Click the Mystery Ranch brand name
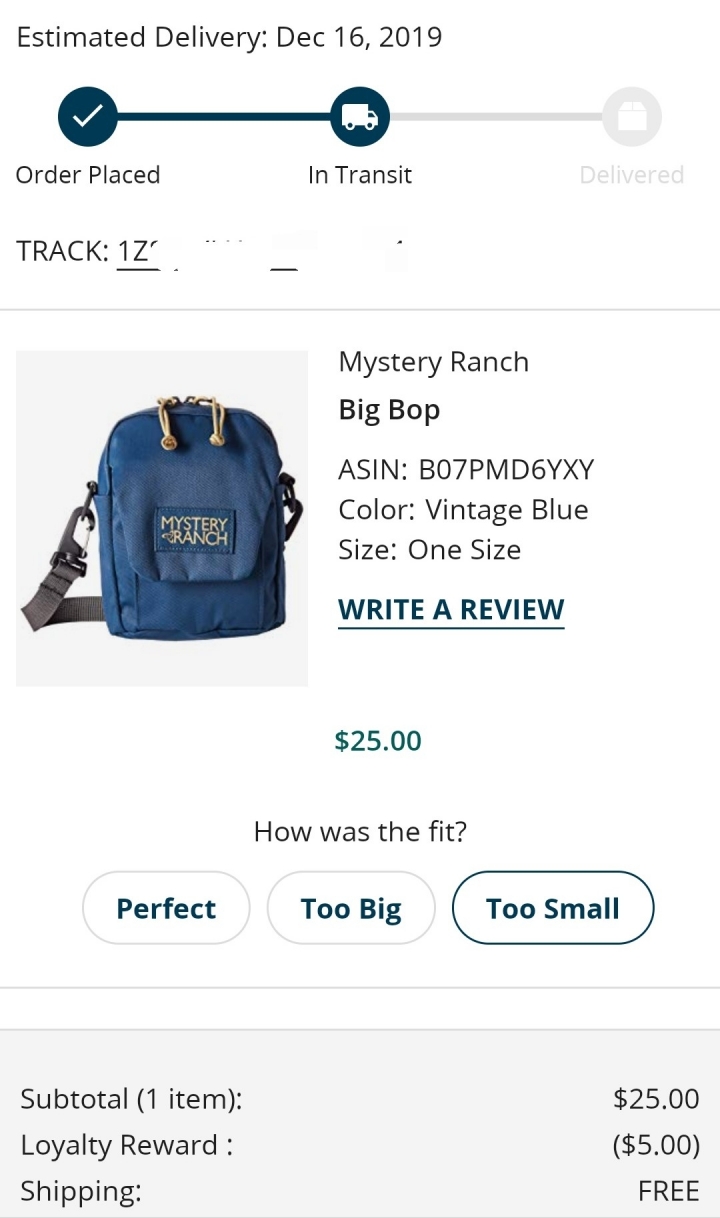This screenshot has height=1218, width=720. click(x=433, y=362)
